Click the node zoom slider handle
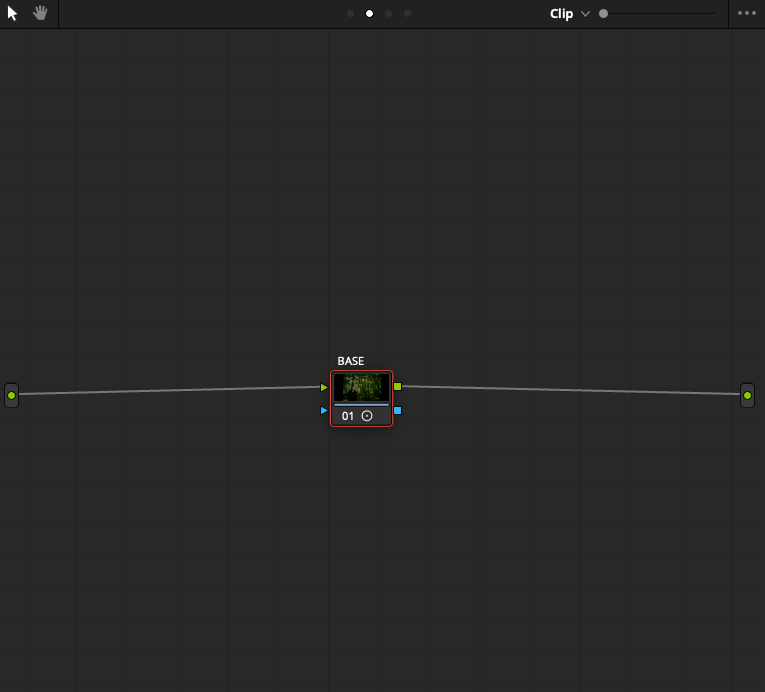 pyautogui.click(x=604, y=14)
